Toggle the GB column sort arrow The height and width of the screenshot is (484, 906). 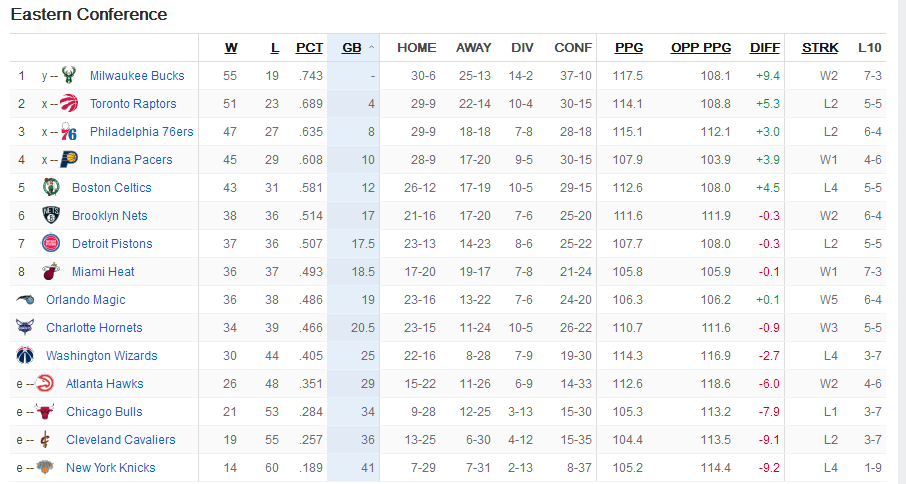372,48
